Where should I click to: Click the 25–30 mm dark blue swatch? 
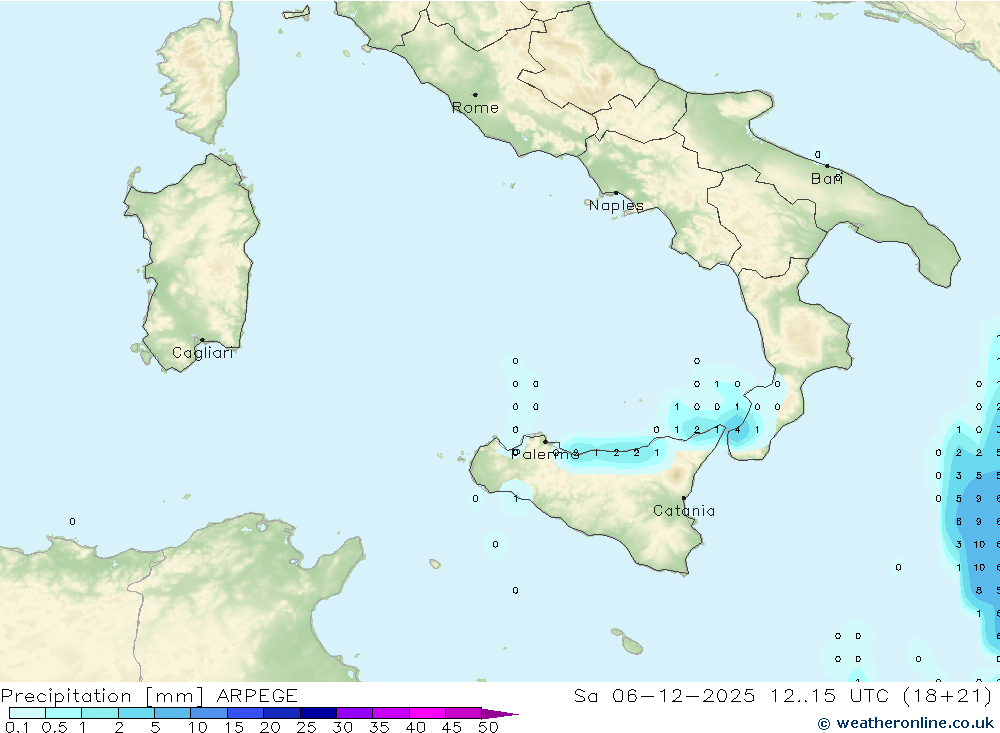(x=318, y=713)
